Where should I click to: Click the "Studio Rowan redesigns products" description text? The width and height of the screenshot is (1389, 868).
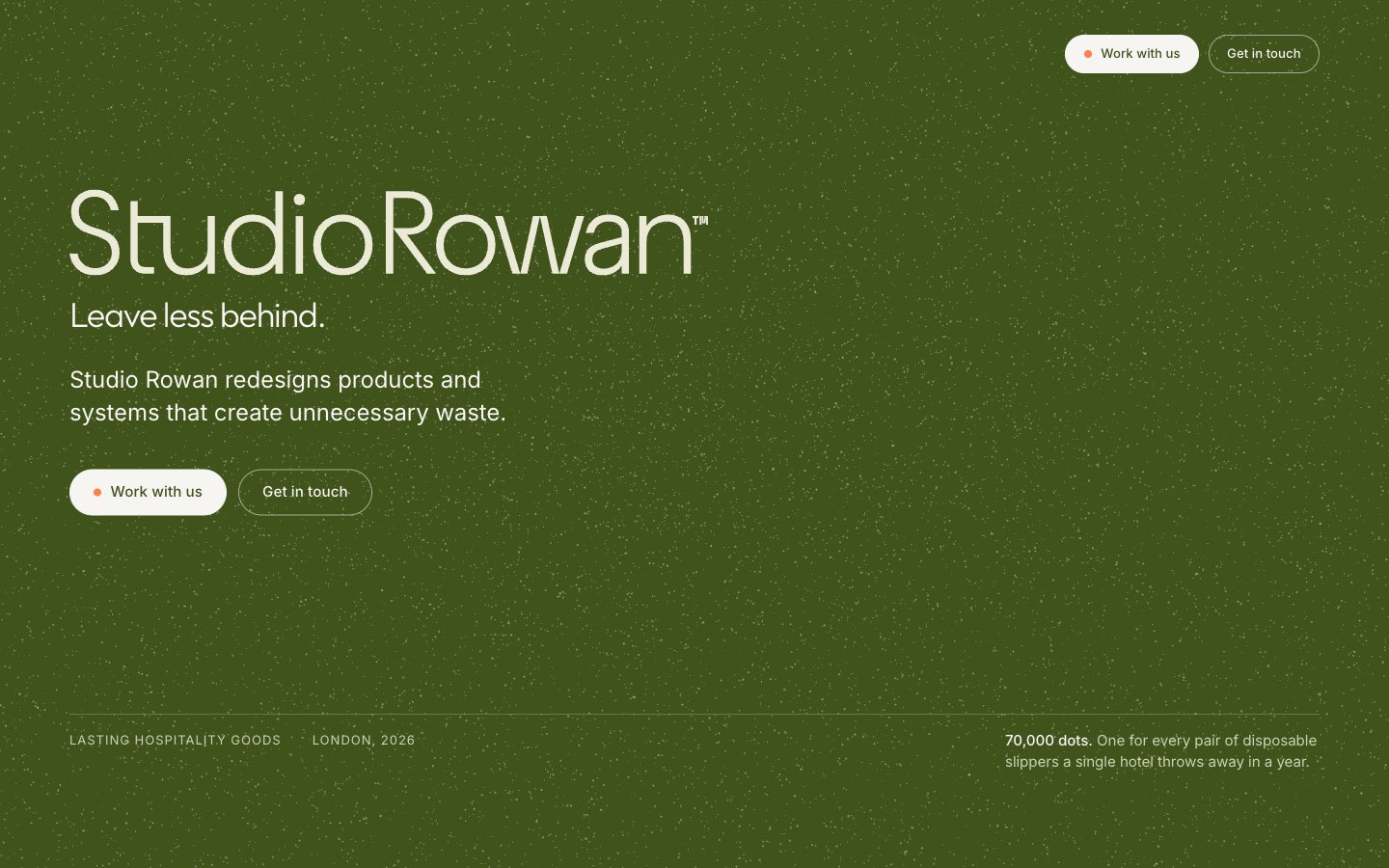coord(287,396)
